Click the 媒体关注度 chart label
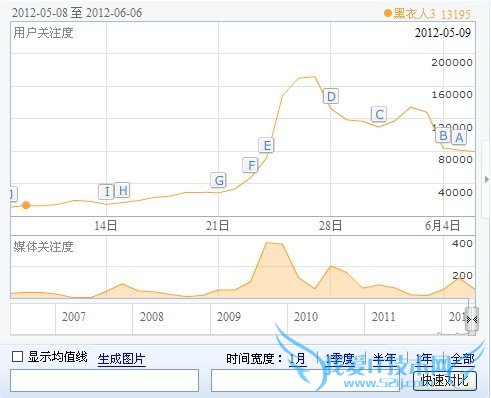The image size is (491, 398). (x=43, y=247)
